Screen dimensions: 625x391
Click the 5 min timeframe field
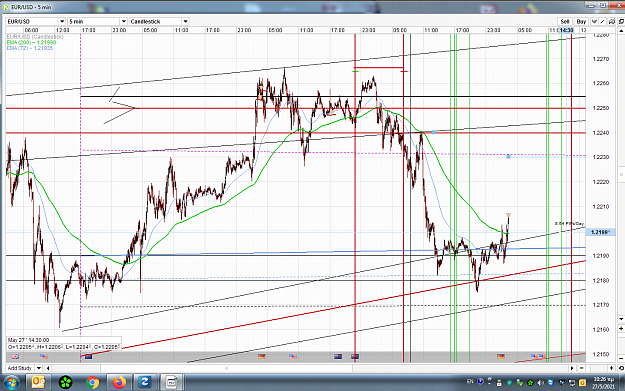pos(94,22)
